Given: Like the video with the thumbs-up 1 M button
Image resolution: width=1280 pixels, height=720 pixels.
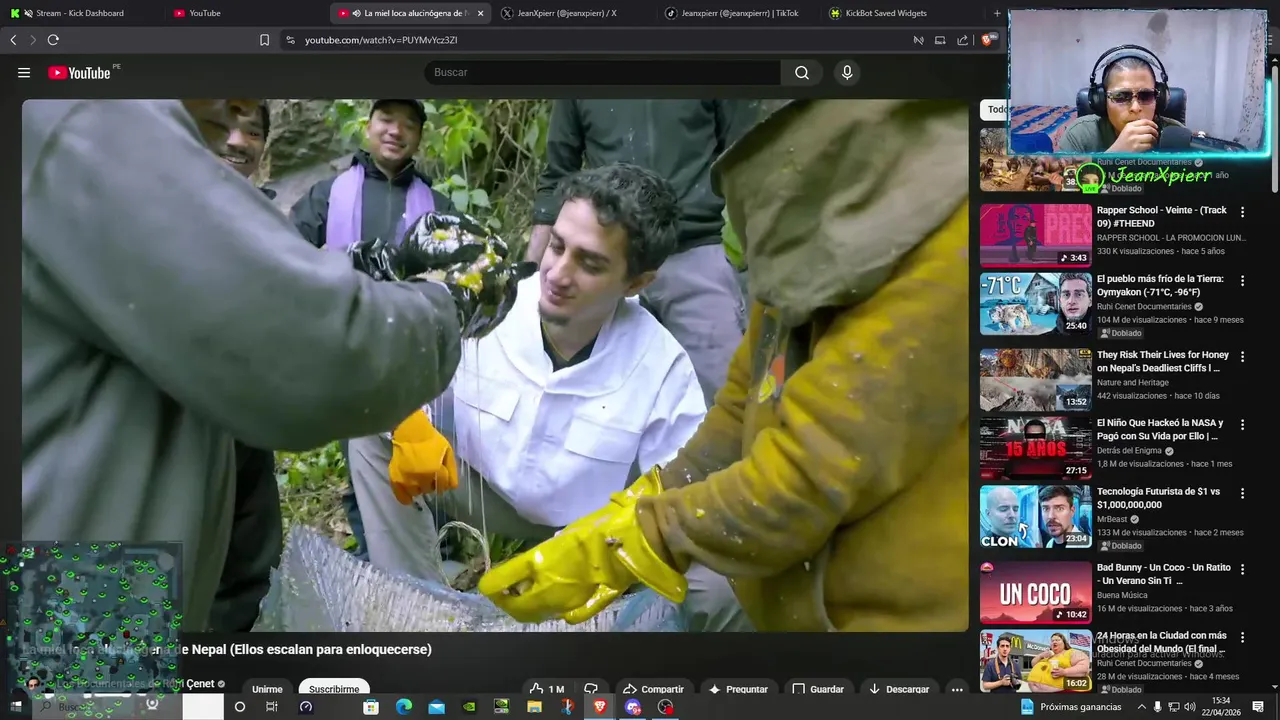Looking at the screenshot, I should tap(547, 689).
